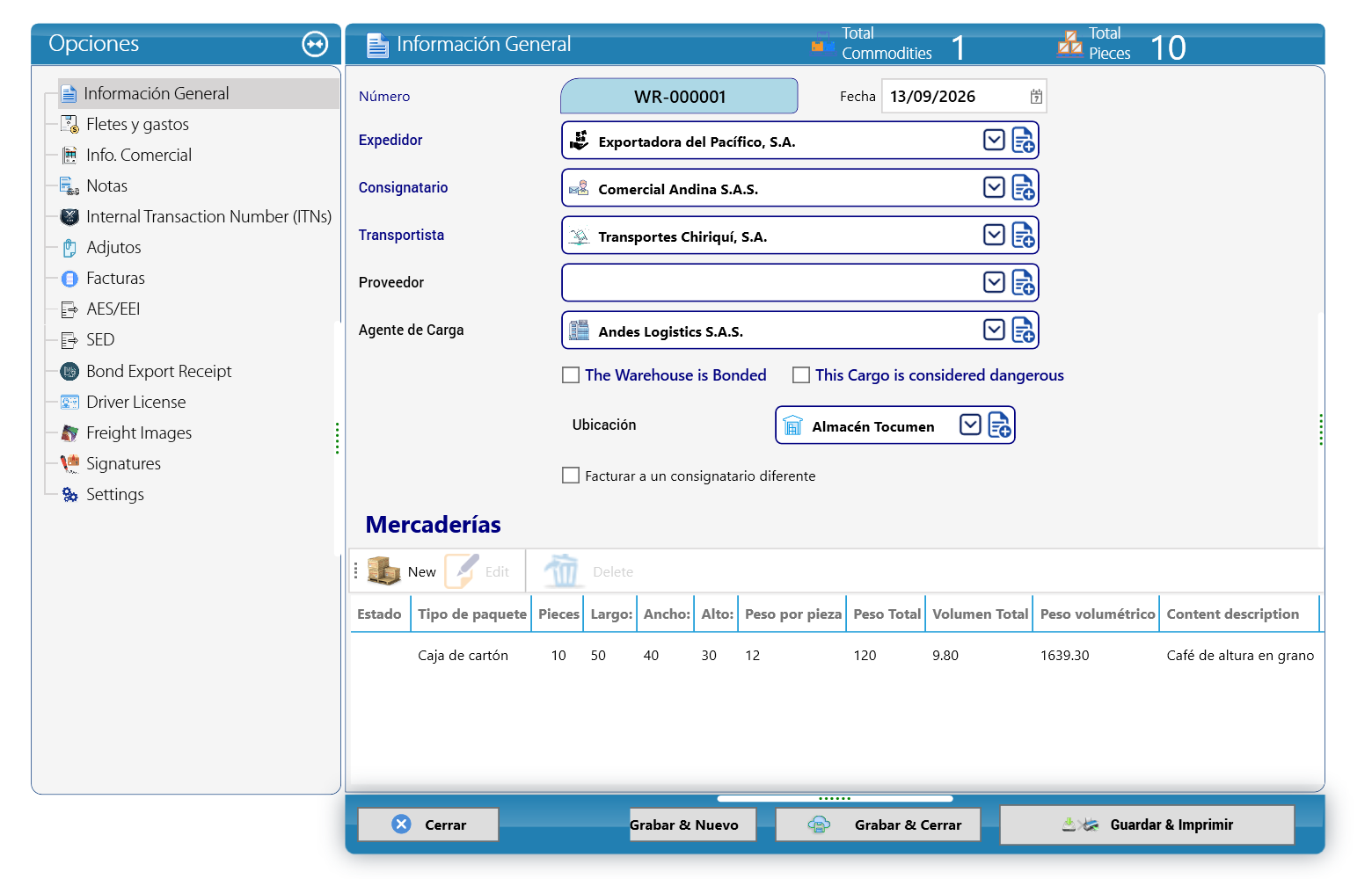Open the Notas section
The height and width of the screenshot is (879, 1372).
(93, 186)
